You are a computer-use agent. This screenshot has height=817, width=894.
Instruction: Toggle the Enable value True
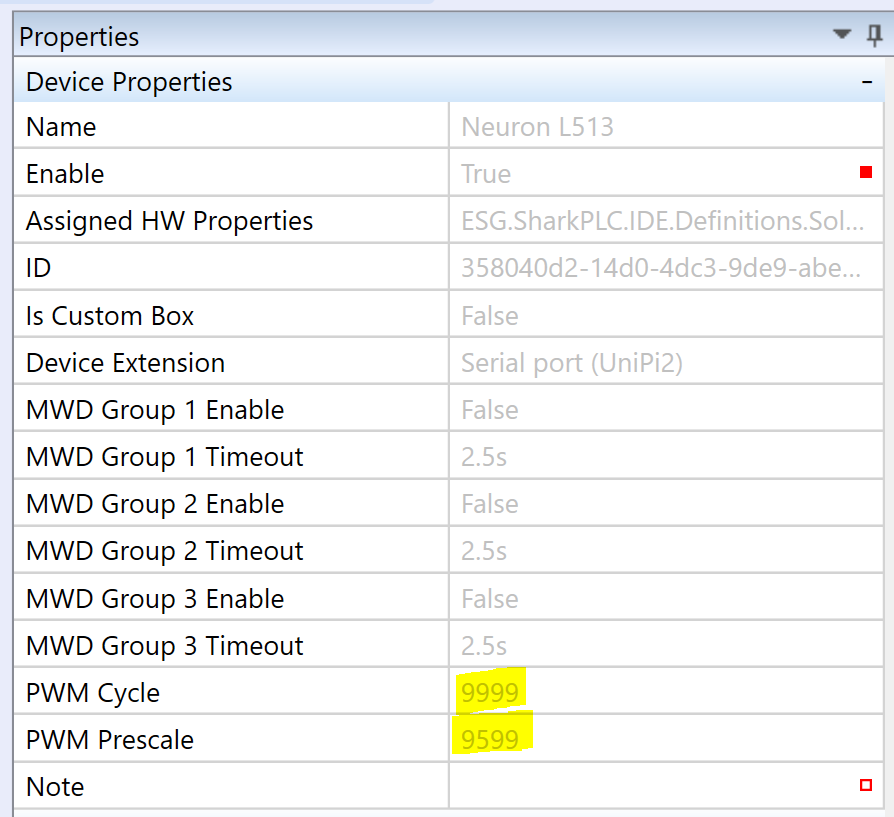click(486, 174)
